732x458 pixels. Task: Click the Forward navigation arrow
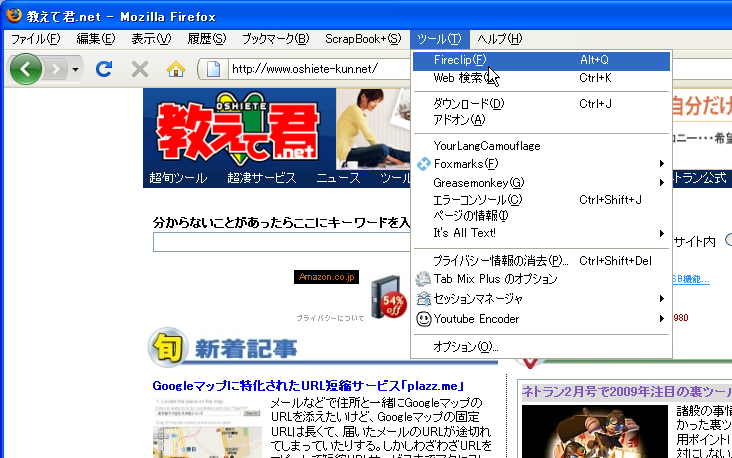click(55, 70)
